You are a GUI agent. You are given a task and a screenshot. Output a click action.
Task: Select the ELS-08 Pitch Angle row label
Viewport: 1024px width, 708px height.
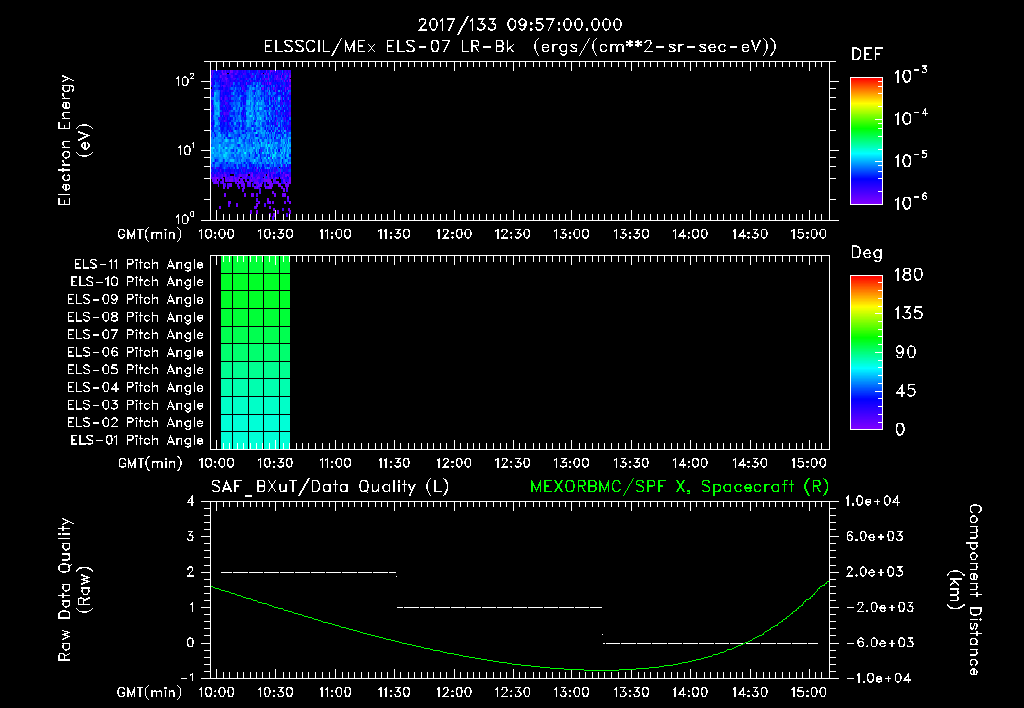coord(136,317)
